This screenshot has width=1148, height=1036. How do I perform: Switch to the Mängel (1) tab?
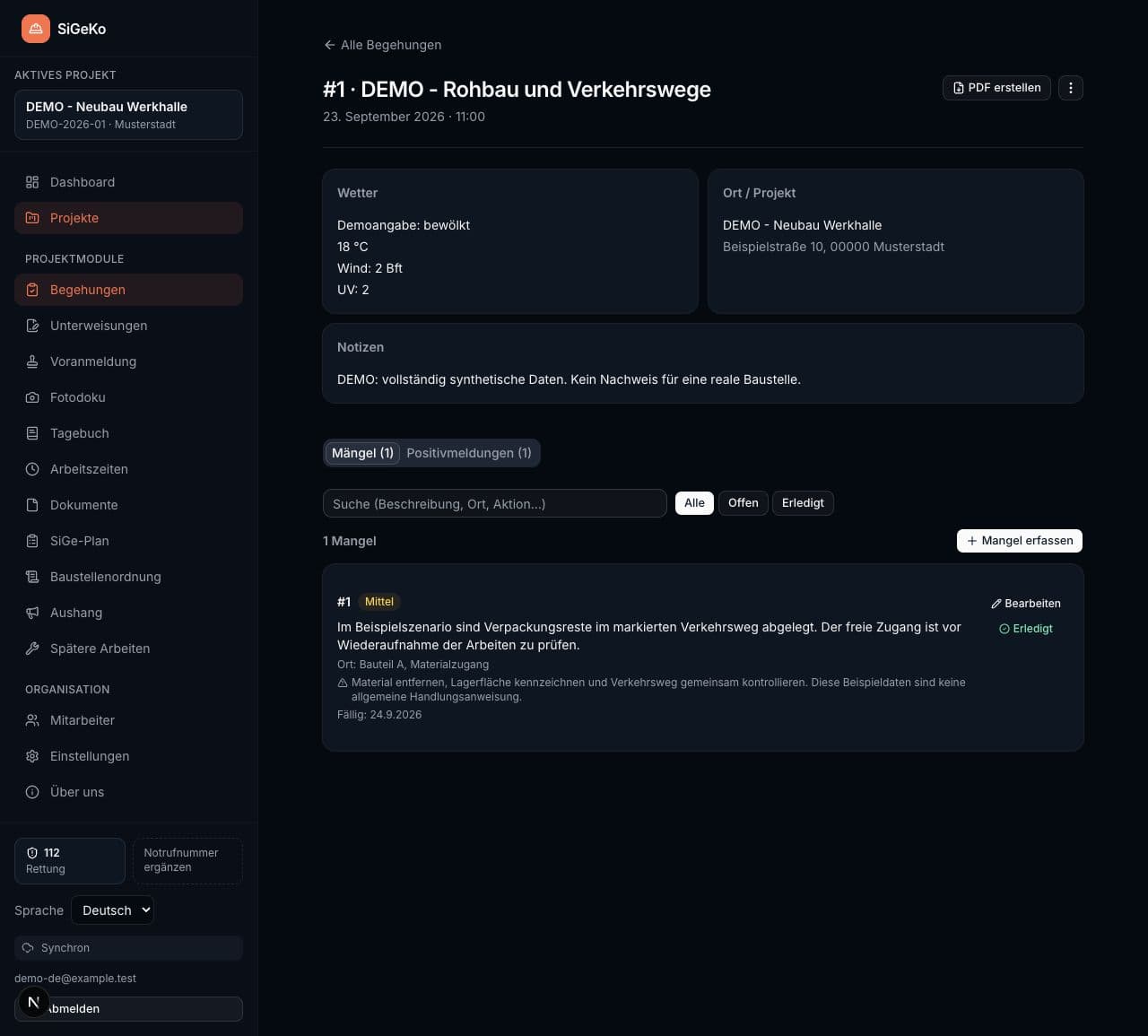point(362,453)
